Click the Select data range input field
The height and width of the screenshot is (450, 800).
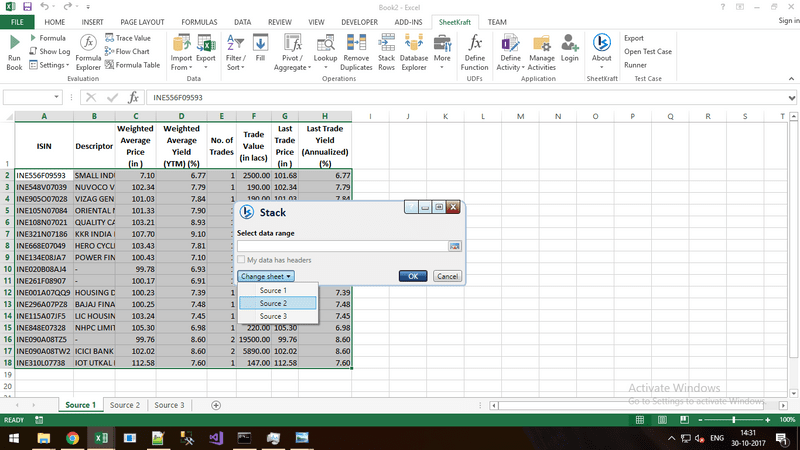[x=342, y=246]
